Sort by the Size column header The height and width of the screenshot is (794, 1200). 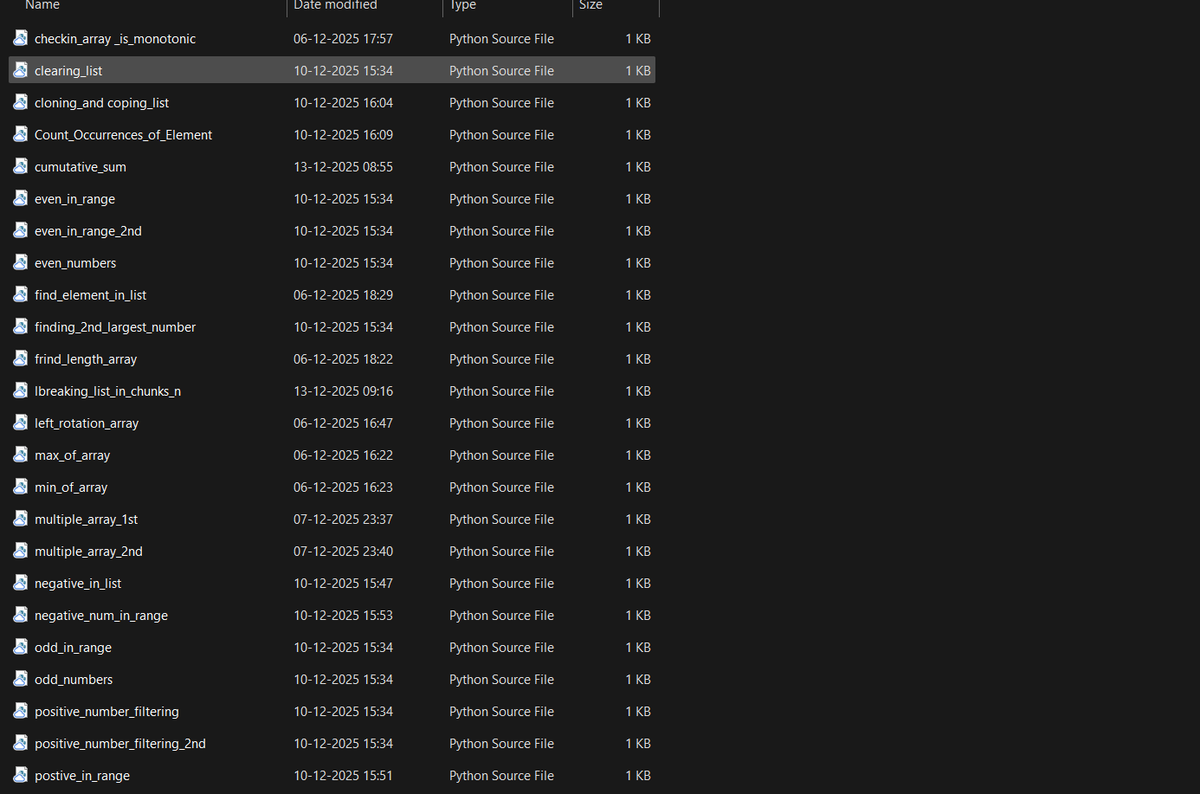[x=591, y=6]
